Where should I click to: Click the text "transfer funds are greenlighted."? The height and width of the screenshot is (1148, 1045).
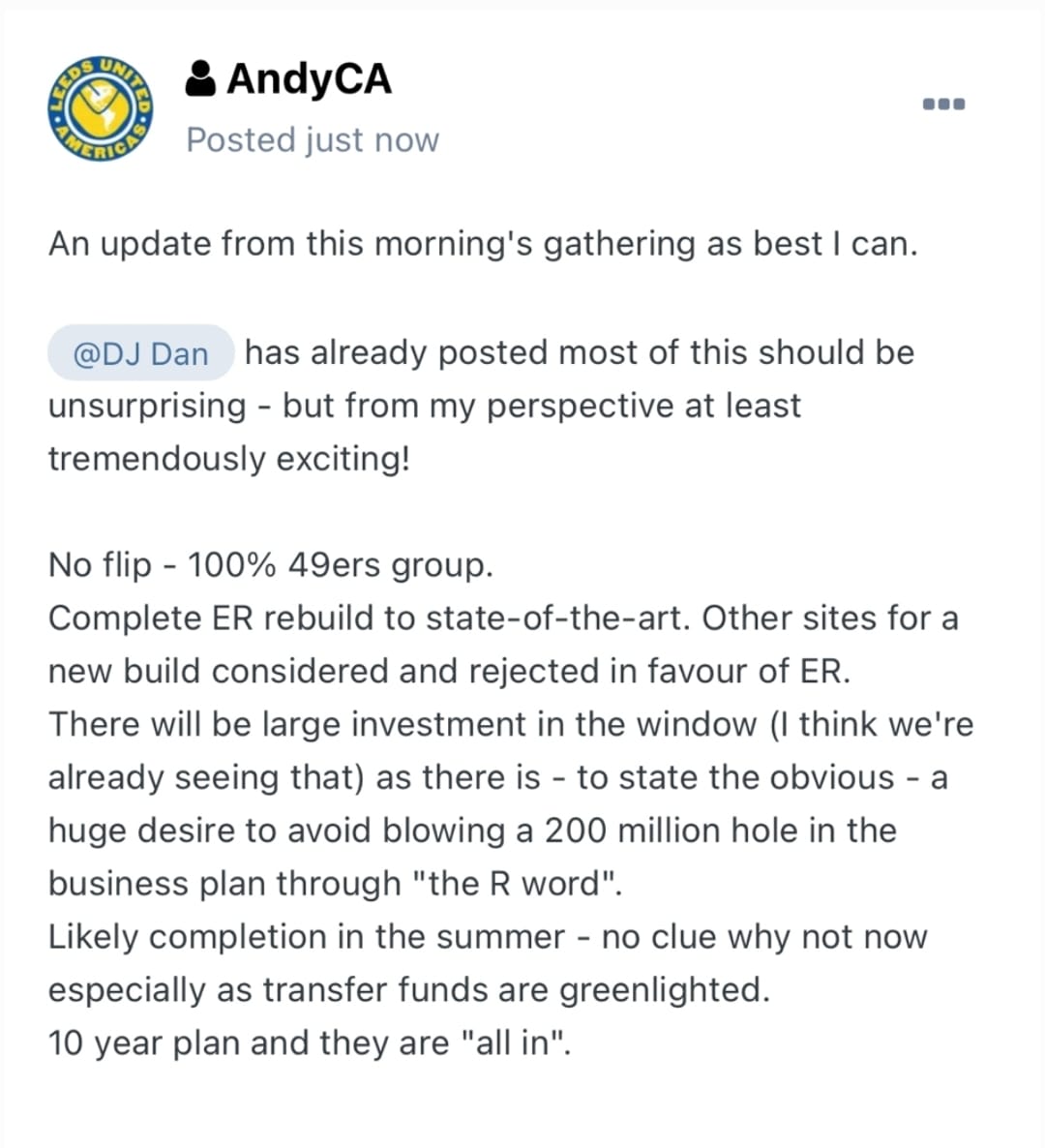pyautogui.click(x=517, y=990)
